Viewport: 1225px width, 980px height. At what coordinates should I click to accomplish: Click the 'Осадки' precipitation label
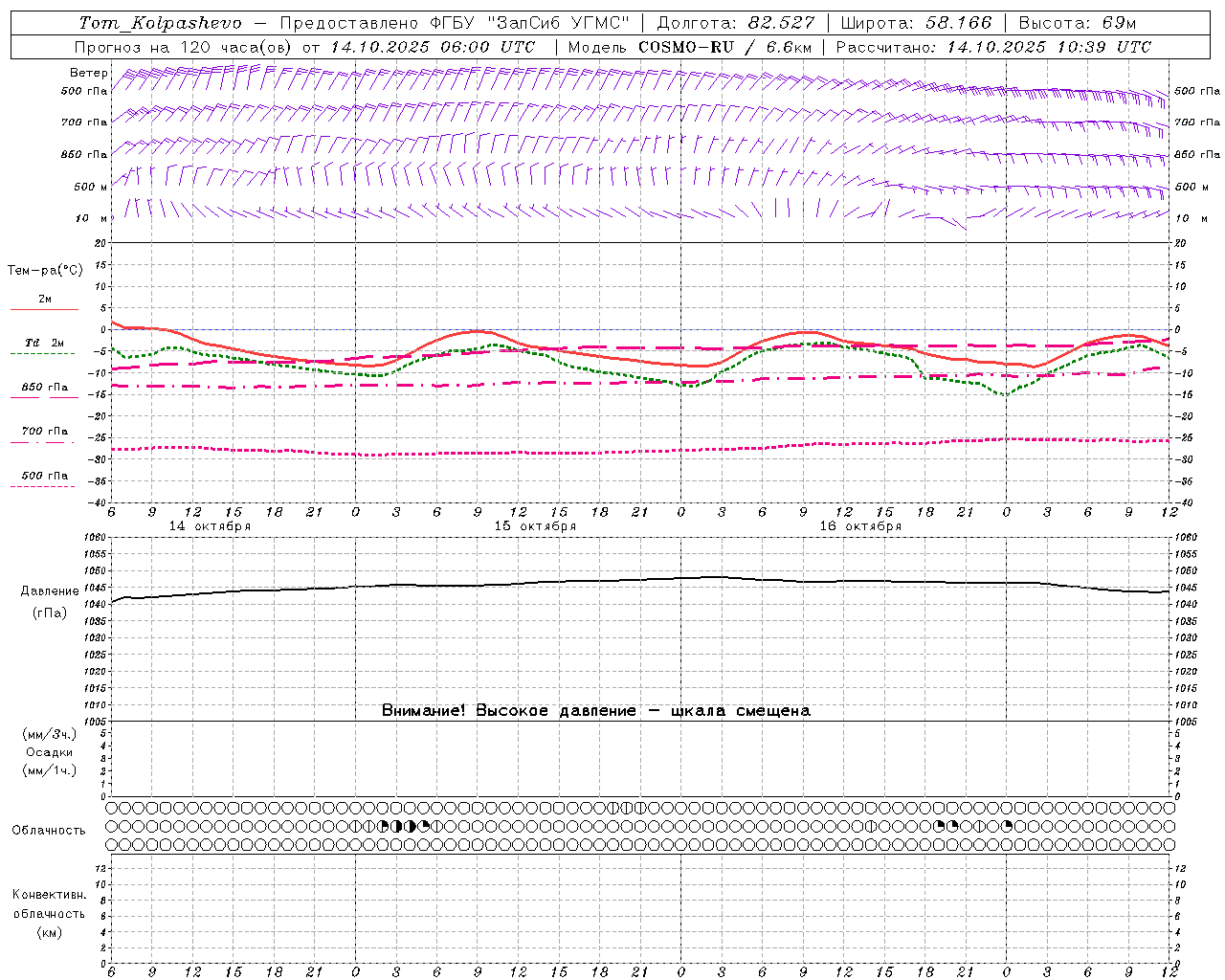[50, 752]
